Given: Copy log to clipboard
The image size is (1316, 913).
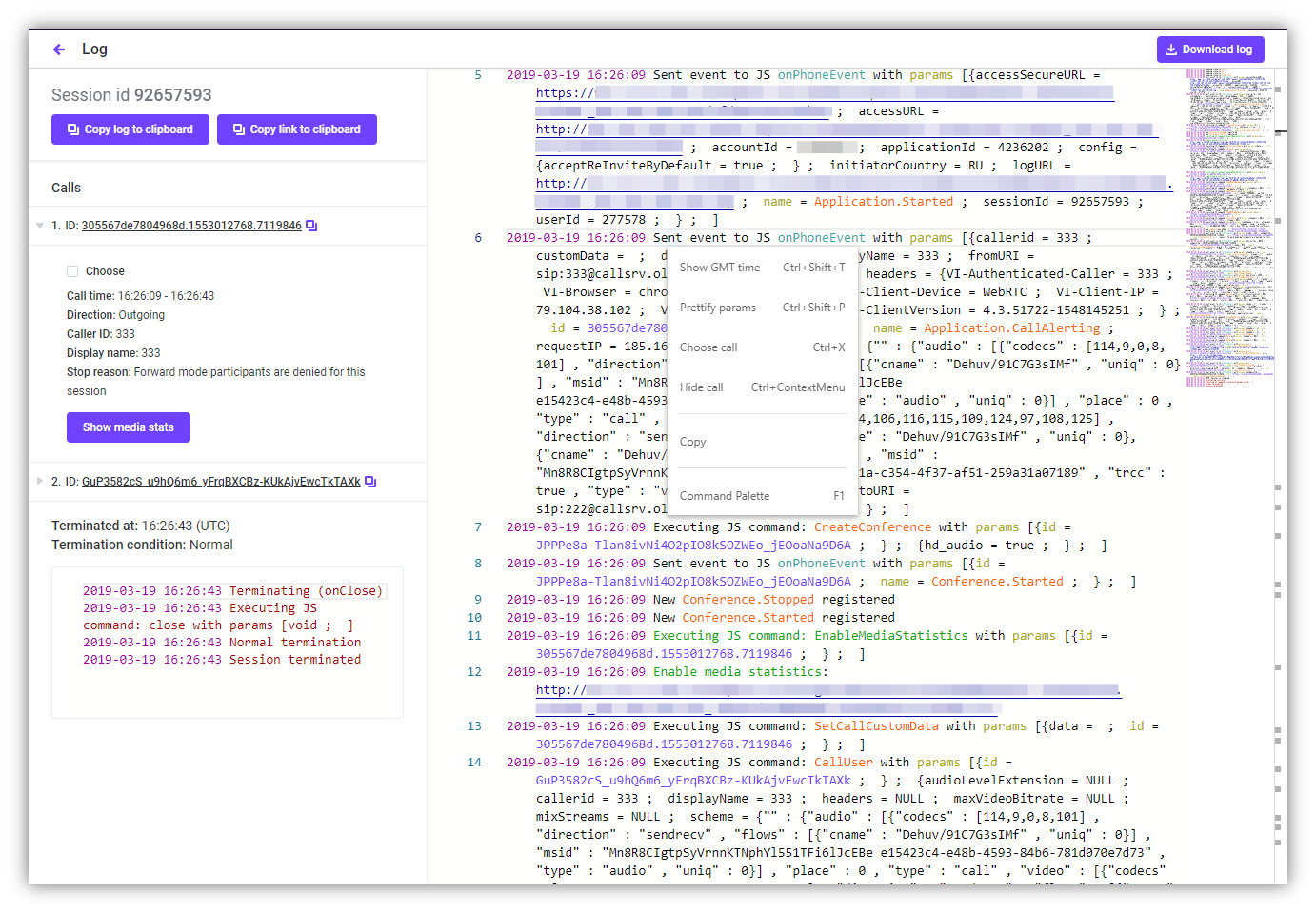Looking at the screenshot, I should [130, 129].
